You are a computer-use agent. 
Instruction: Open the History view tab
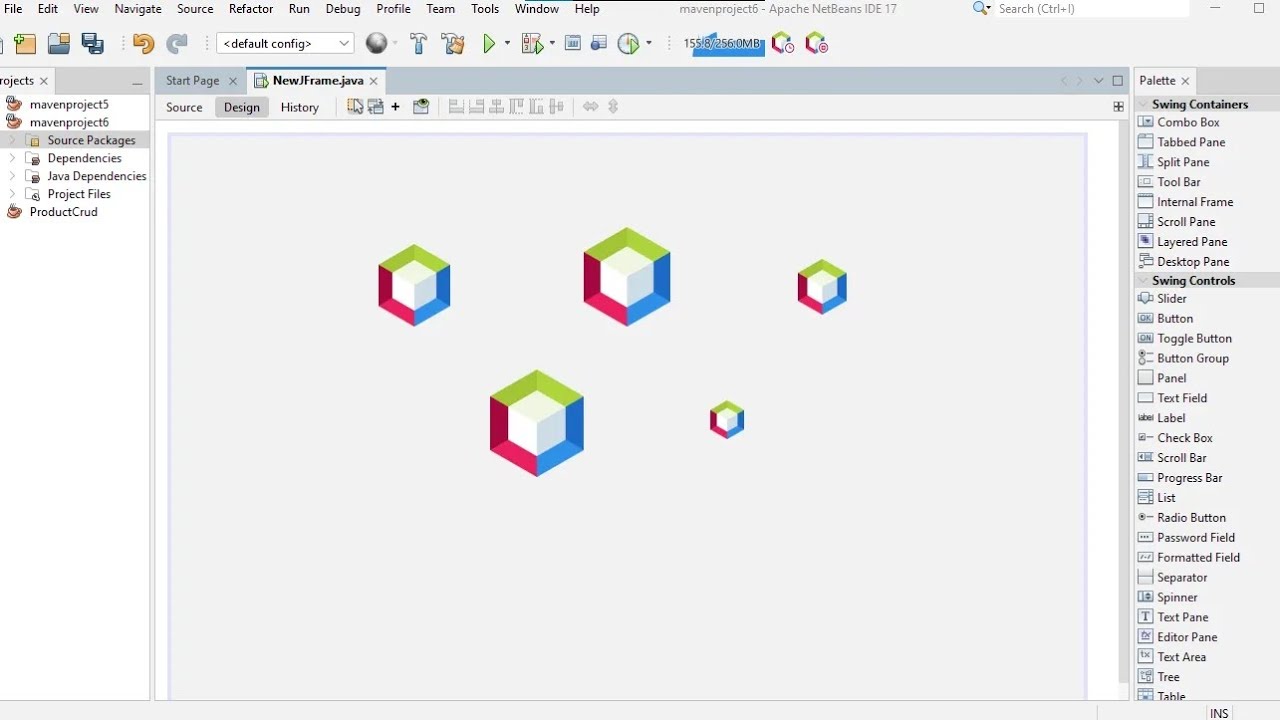299,107
